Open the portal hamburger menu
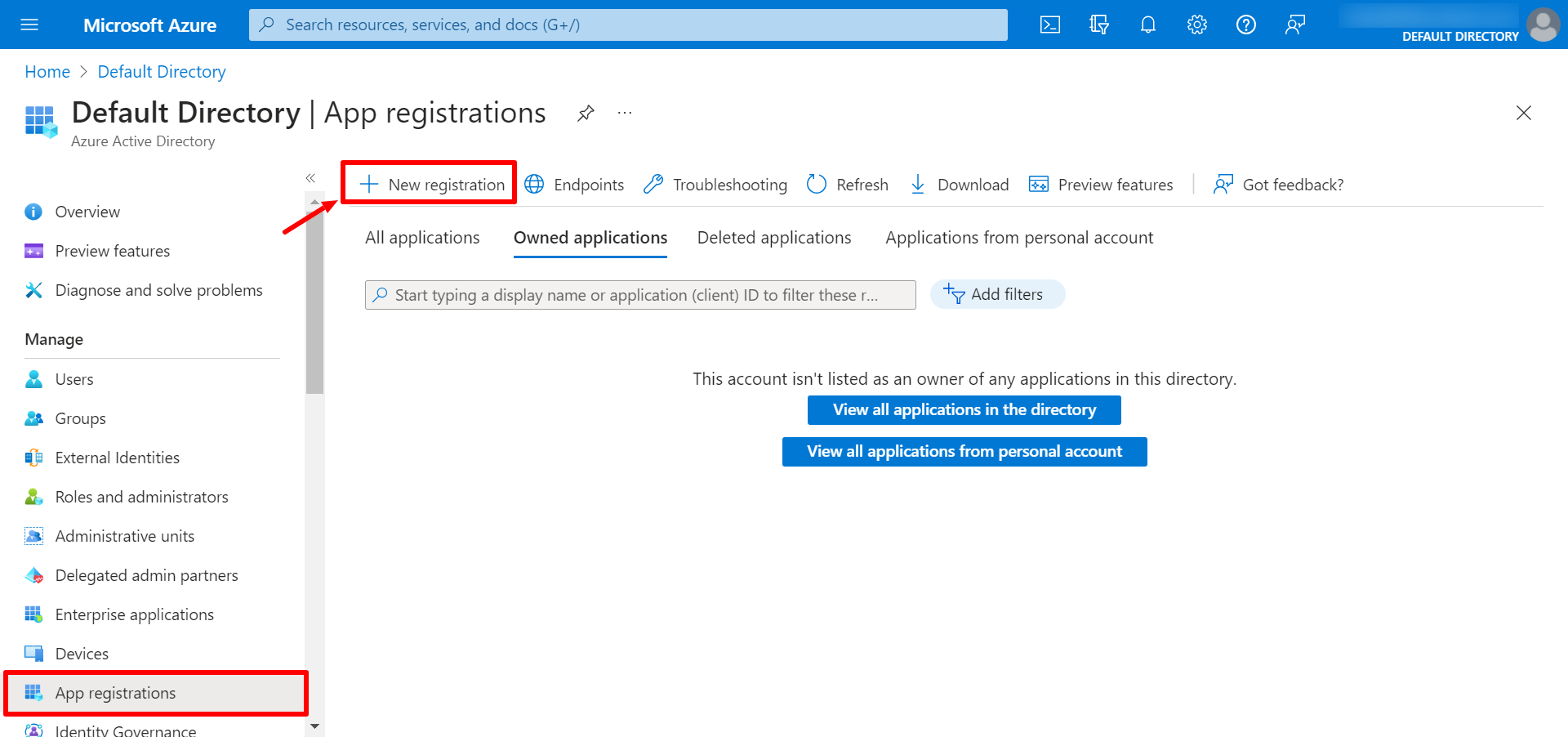Image resolution: width=1568 pixels, height=737 pixels. point(29,25)
